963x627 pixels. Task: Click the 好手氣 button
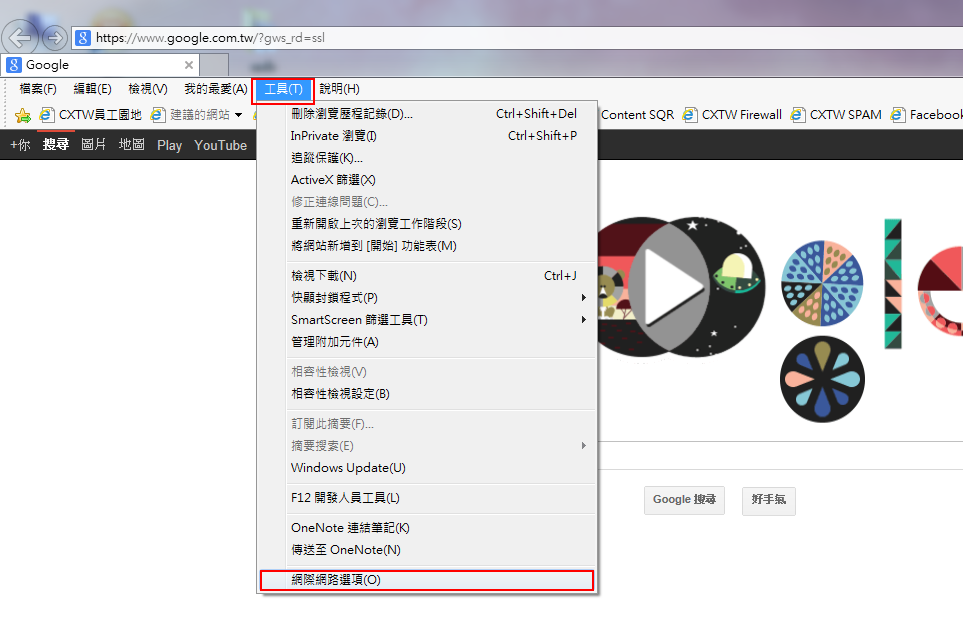pyautogui.click(x=768, y=500)
